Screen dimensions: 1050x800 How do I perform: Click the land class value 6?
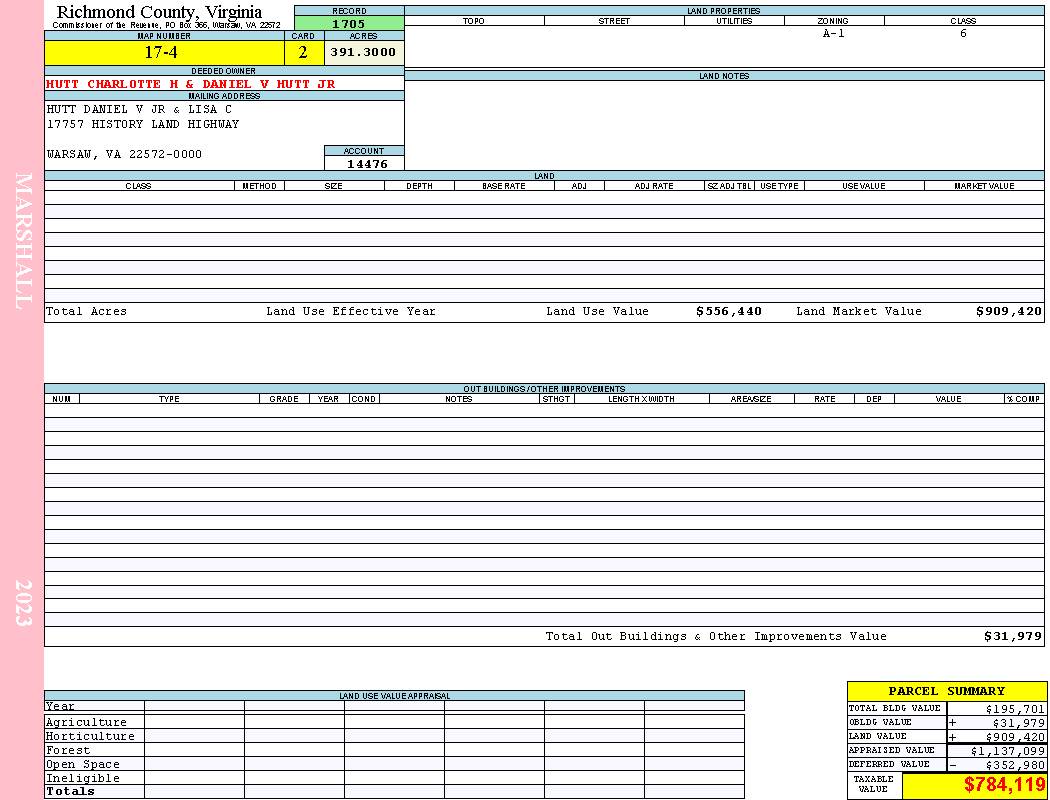963,33
